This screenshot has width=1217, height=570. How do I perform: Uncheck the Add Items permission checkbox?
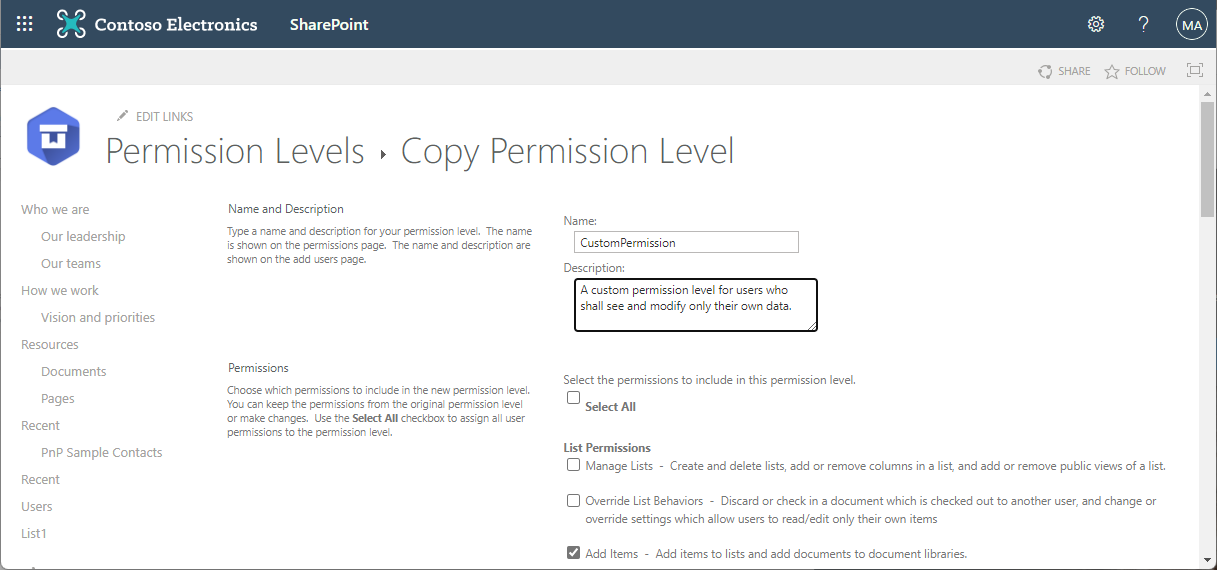pos(573,552)
